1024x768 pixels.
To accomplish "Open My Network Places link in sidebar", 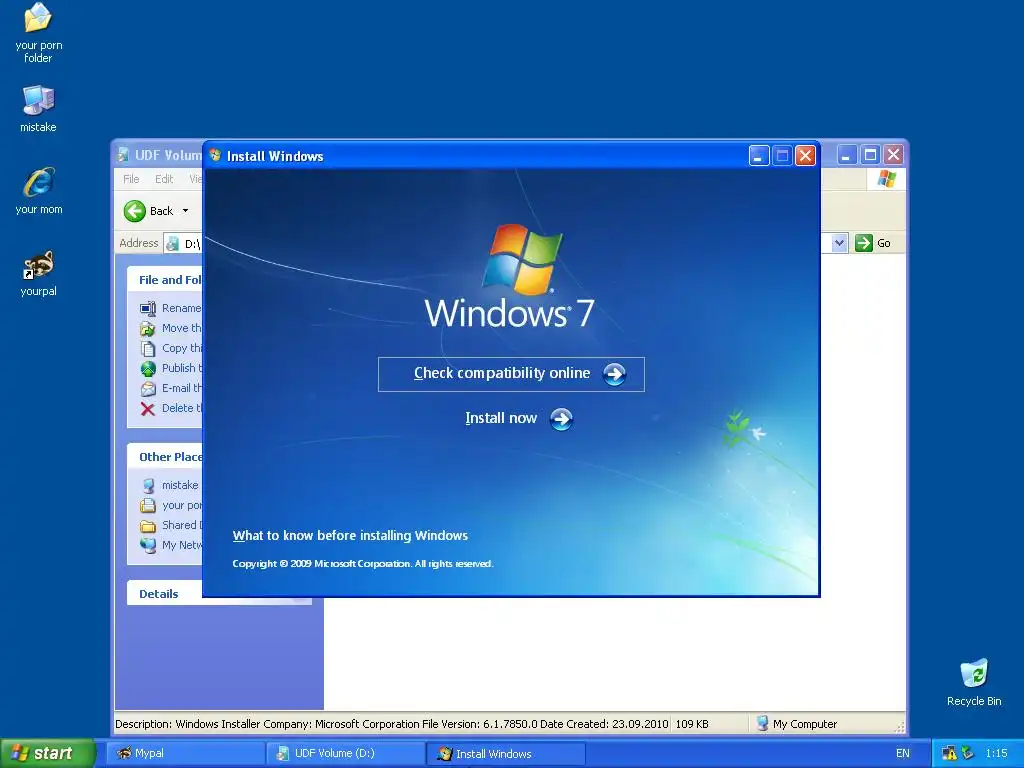I will point(182,545).
